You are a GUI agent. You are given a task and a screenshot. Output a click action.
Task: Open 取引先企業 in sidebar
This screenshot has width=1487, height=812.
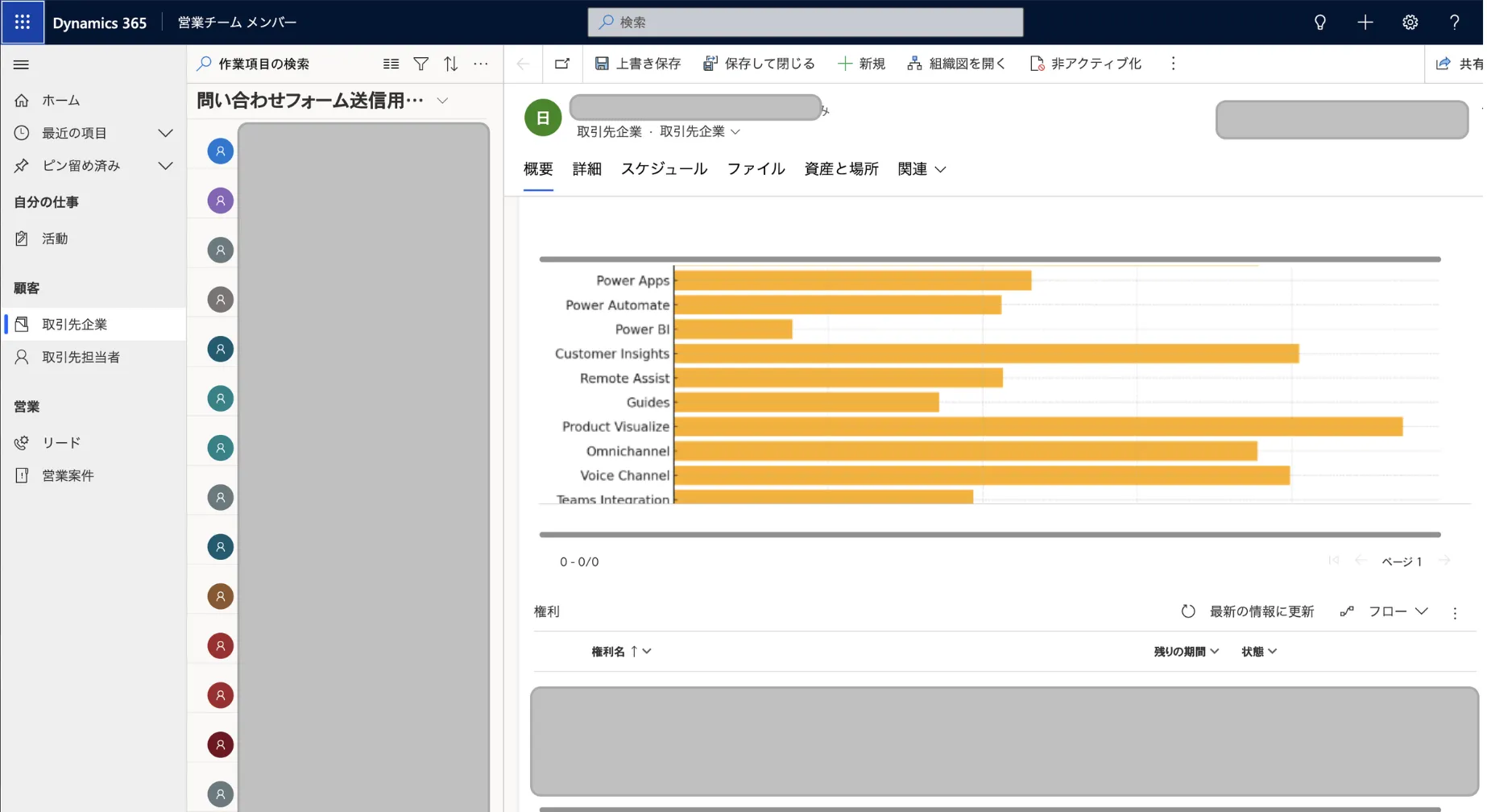pyautogui.click(x=93, y=324)
